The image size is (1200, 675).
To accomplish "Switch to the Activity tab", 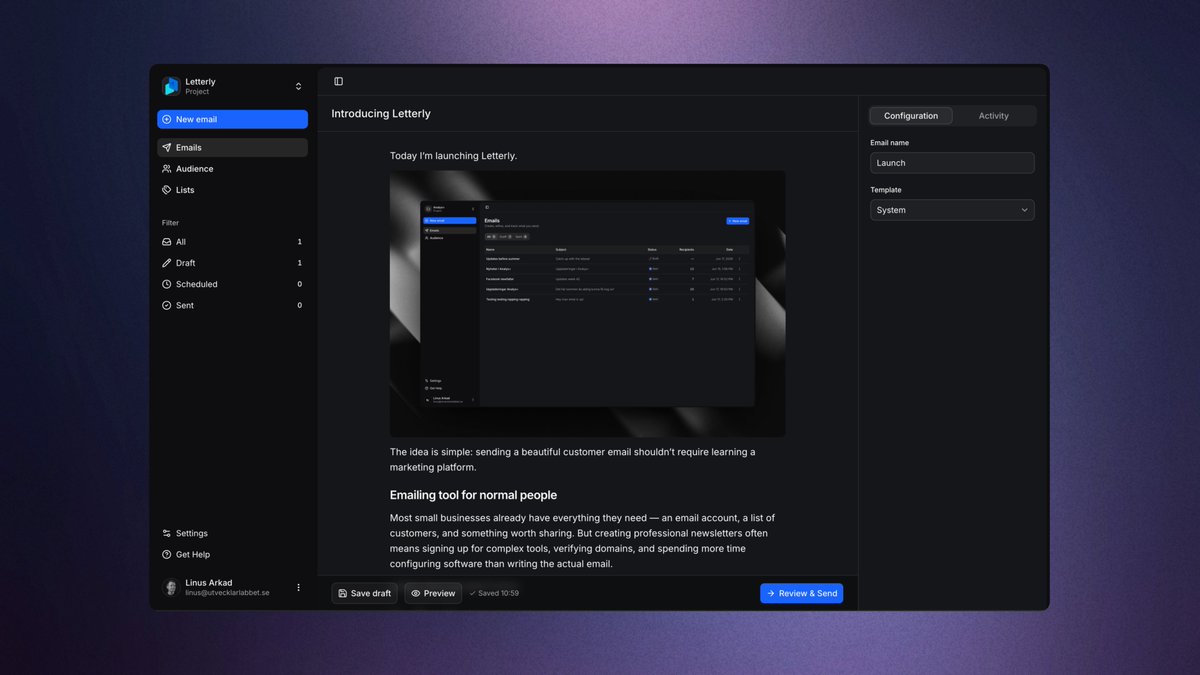I will click(994, 116).
